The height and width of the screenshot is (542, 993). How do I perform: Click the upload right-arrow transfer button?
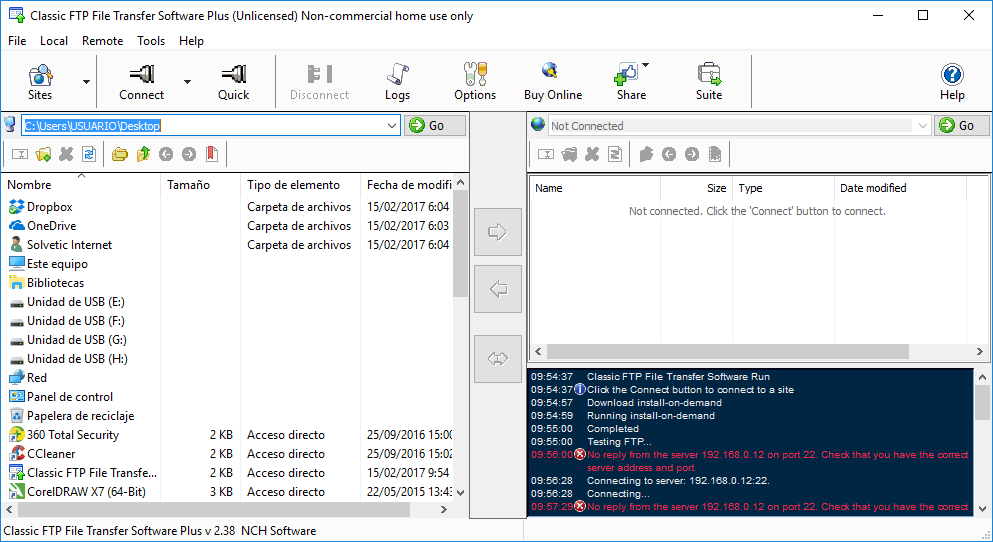498,232
